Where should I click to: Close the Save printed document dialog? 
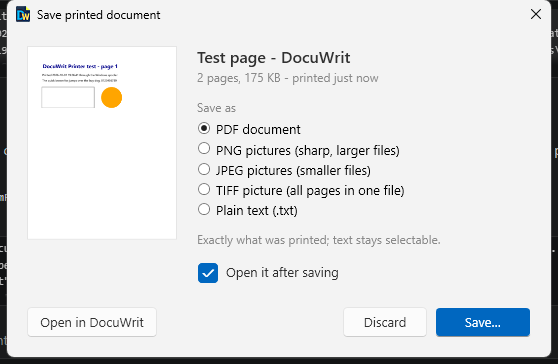[536, 15]
